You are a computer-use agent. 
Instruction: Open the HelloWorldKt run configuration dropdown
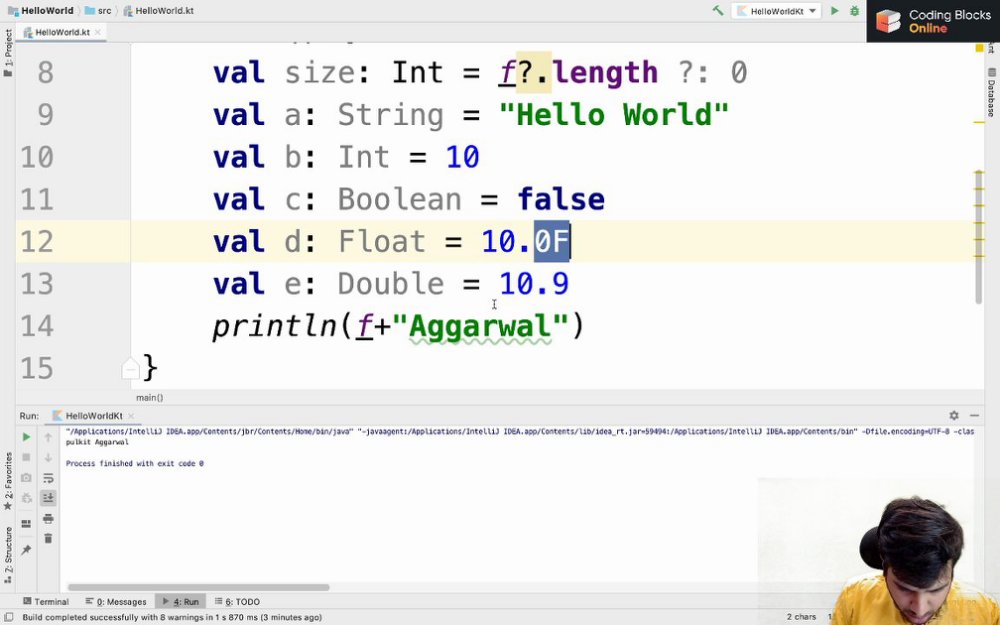point(777,11)
